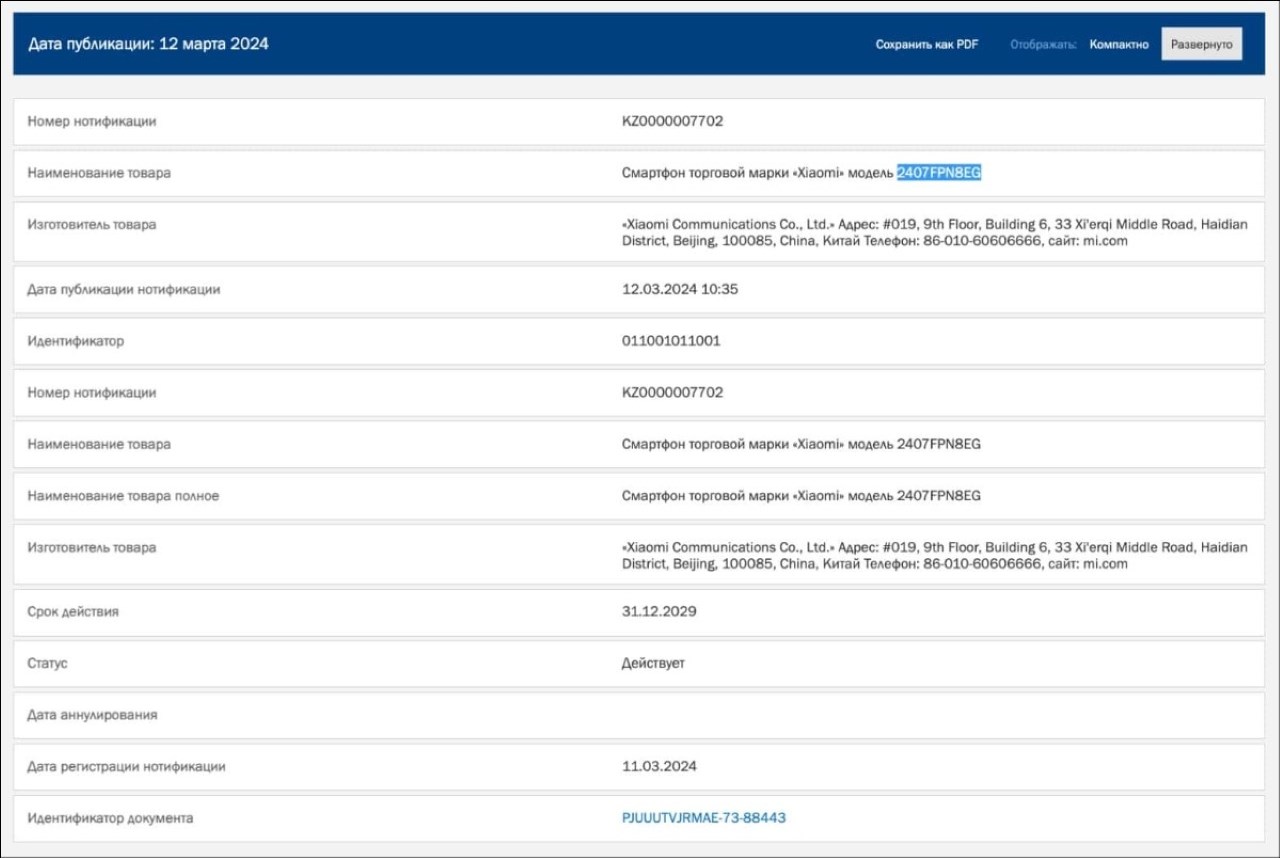The width and height of the screenshot is (1280, 858).
Task: Click the 'Дата аннулирования' row label
Action: coord(92,715)
